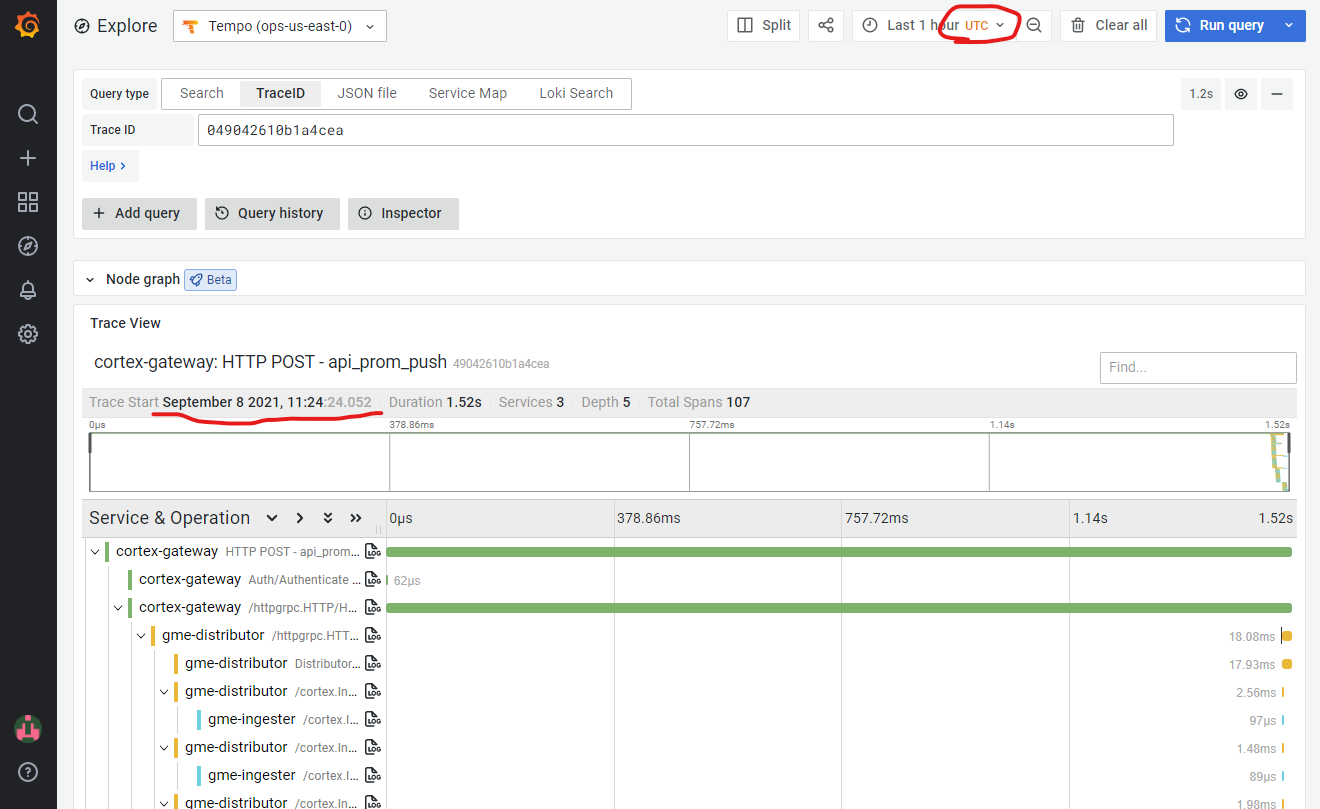The height and width of the screenshot is (809, 1320).
Task: Click the share shortened link icon
Action: click(x=826, y=25)
